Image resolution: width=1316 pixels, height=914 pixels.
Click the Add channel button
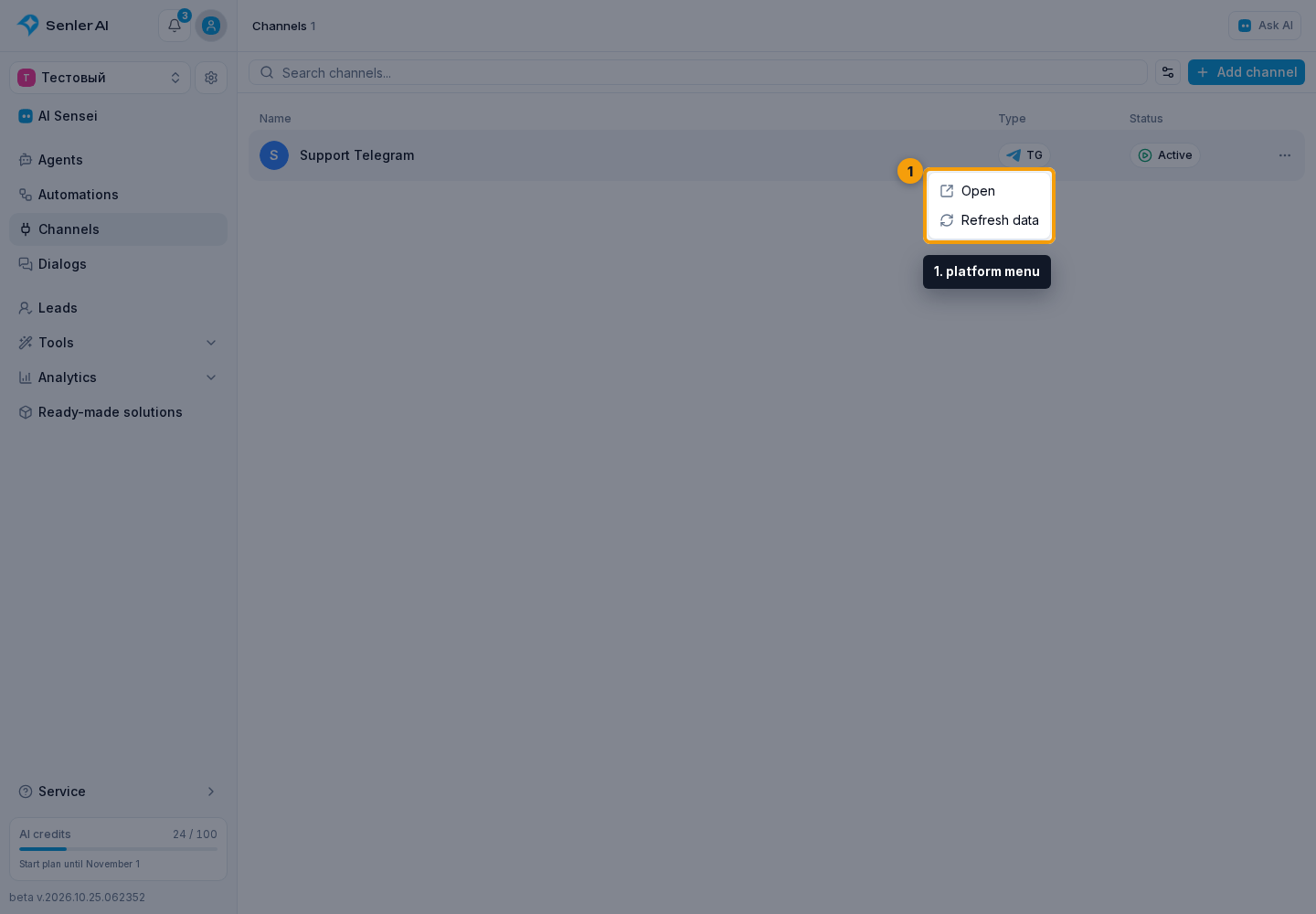click(1247, 72)
